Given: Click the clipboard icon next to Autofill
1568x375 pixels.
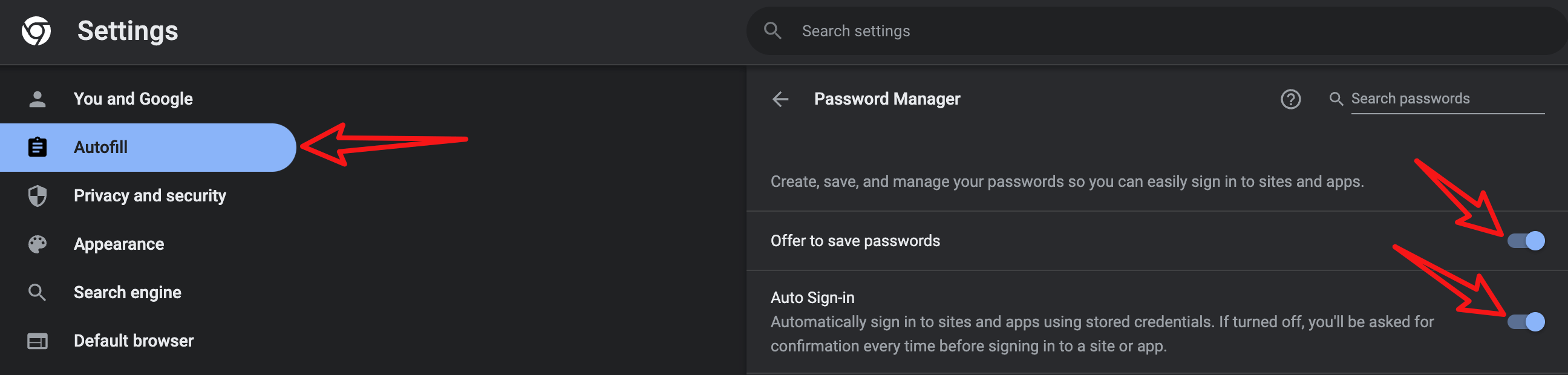Looking at the screenshot, I should pos(37,147).
